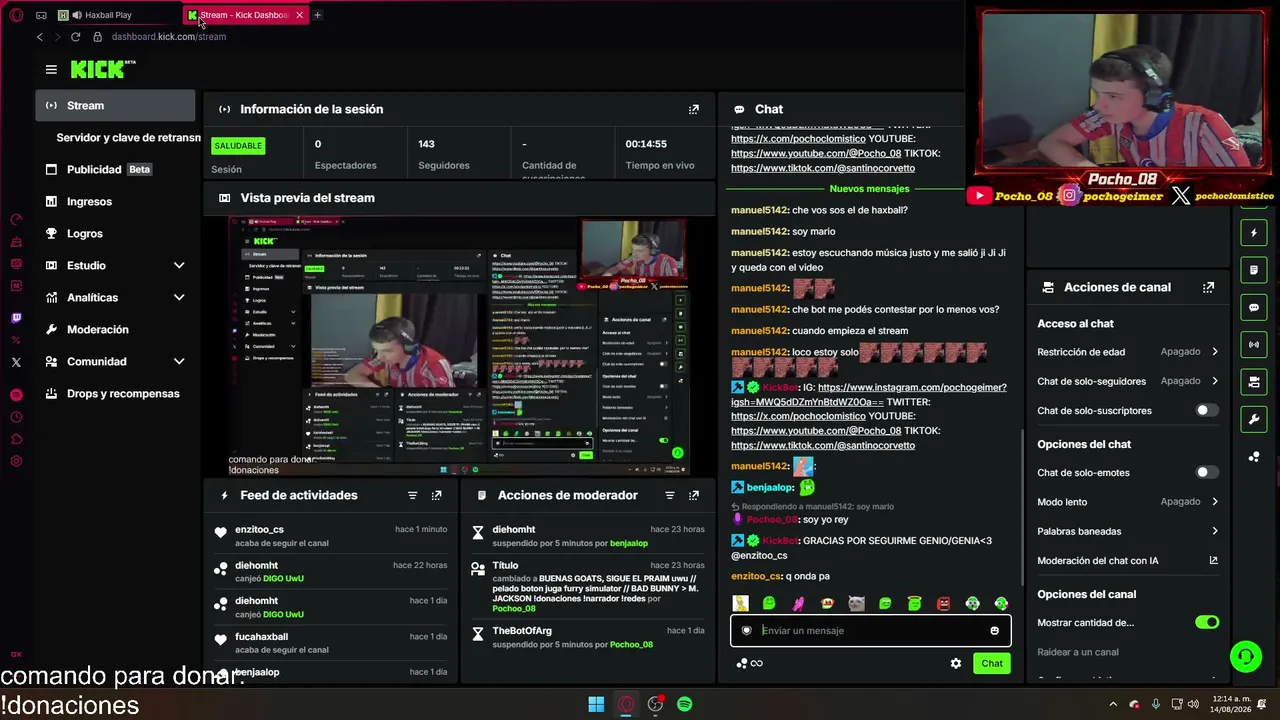Open Spotify from the Windows taskbar

pos(684,704)
